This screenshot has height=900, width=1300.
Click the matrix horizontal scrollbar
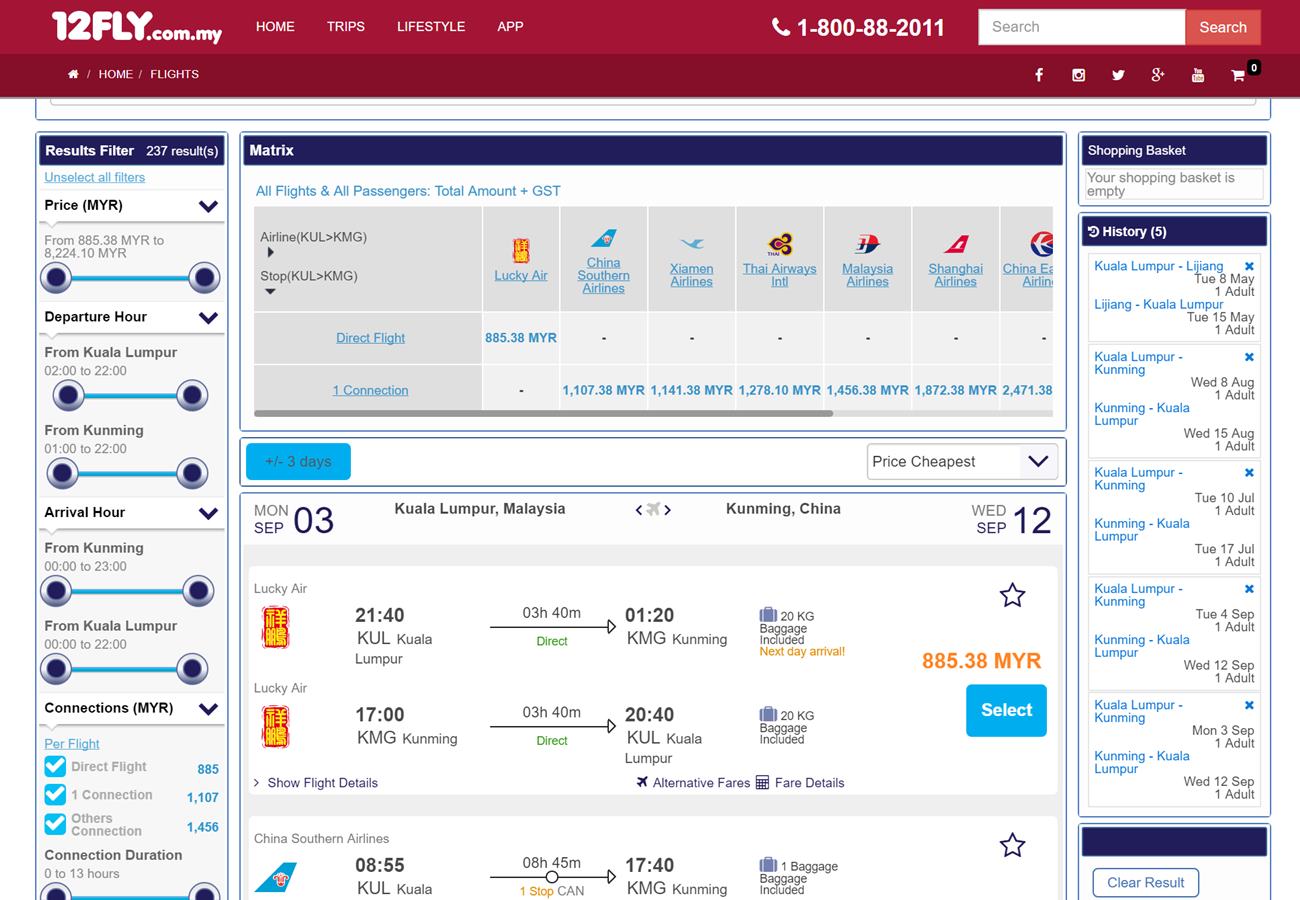(x=543, y=413)
